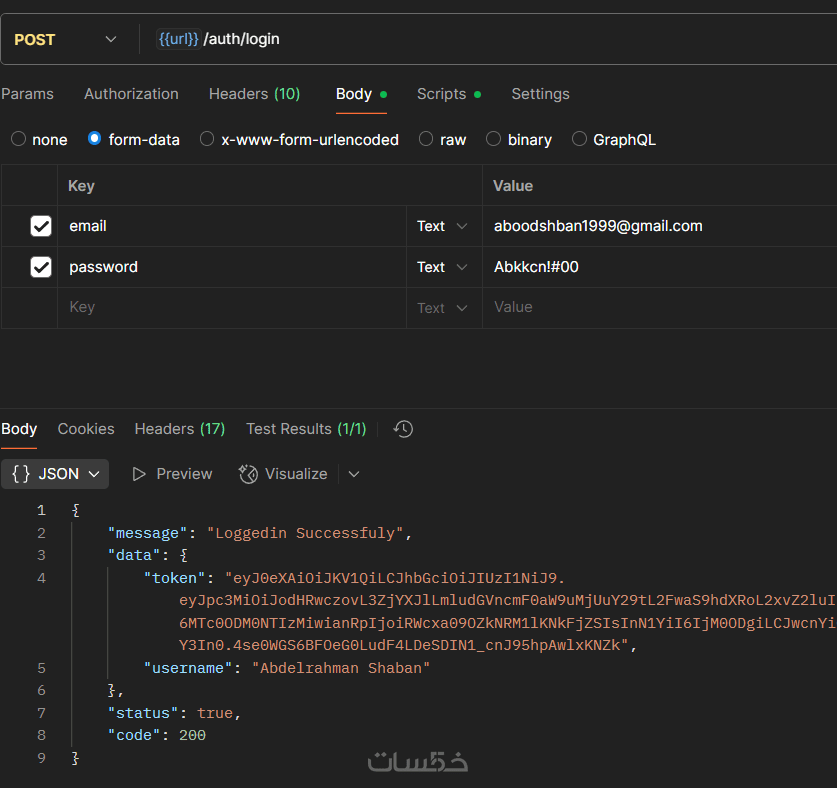837x788 pixels.
Task: Open the request Headers (10) tab
Action: tap(254, 94)
